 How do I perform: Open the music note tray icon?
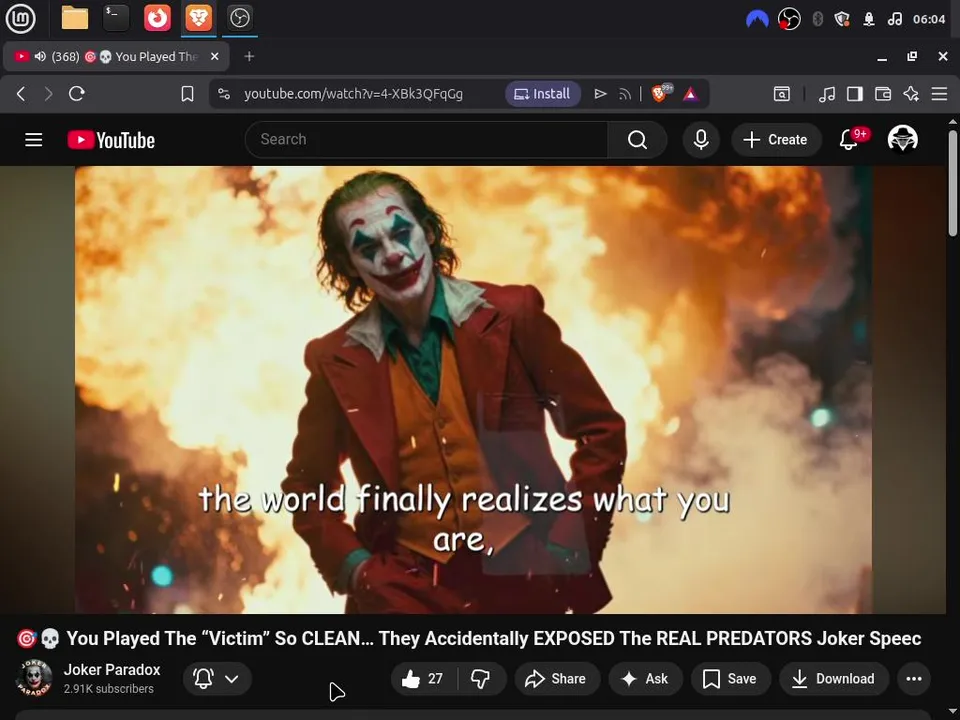coord(894,19)
